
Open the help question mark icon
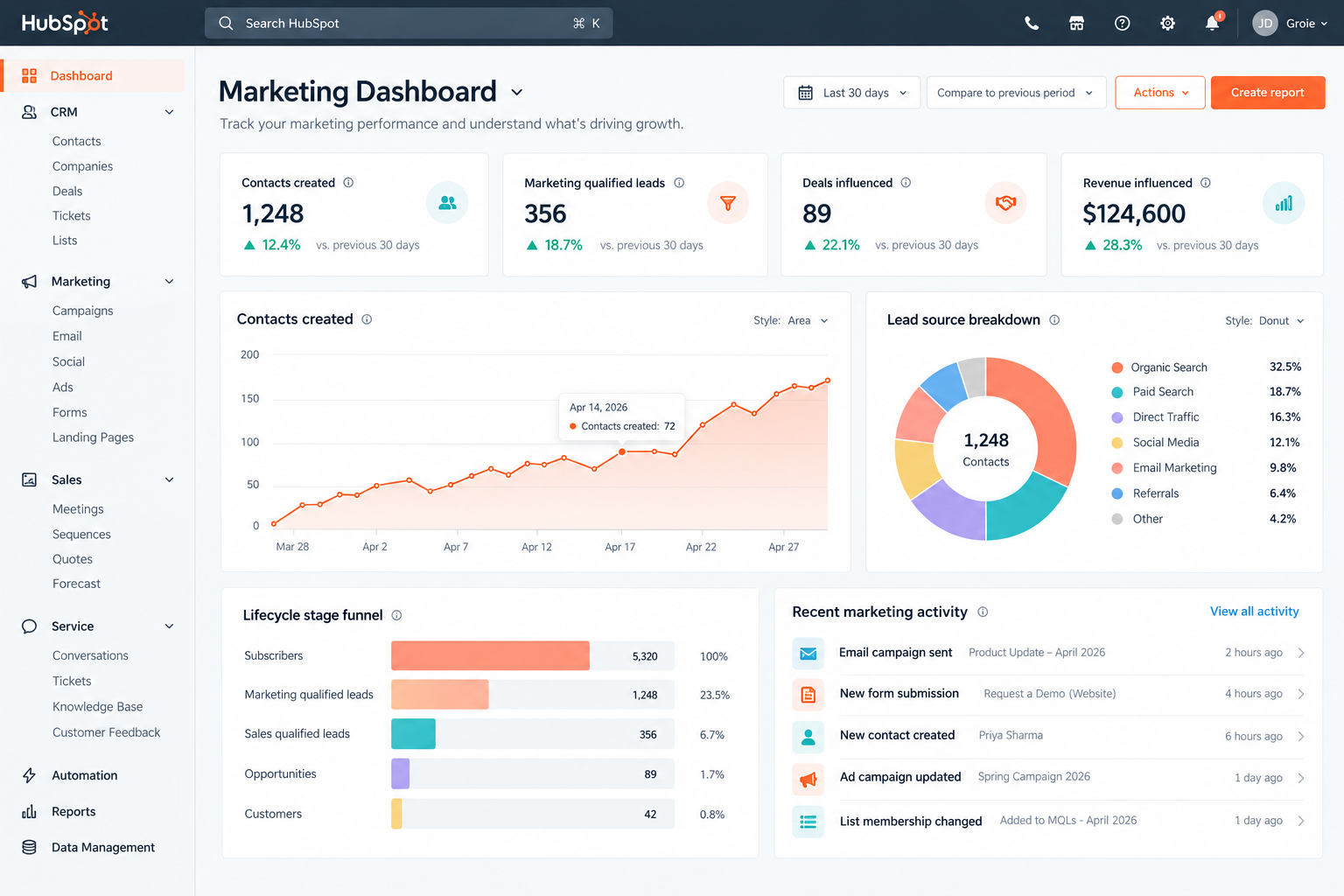pos(1123,24)
